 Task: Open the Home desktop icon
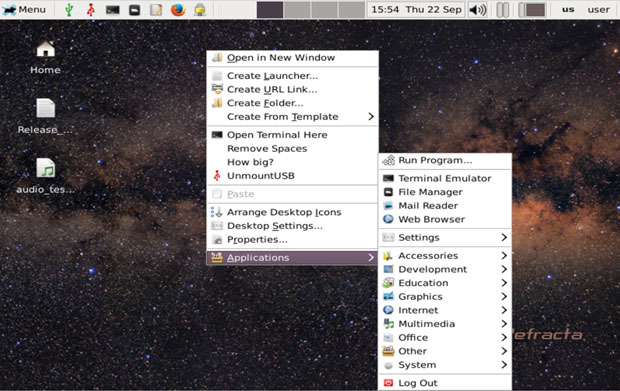point(45,57)
